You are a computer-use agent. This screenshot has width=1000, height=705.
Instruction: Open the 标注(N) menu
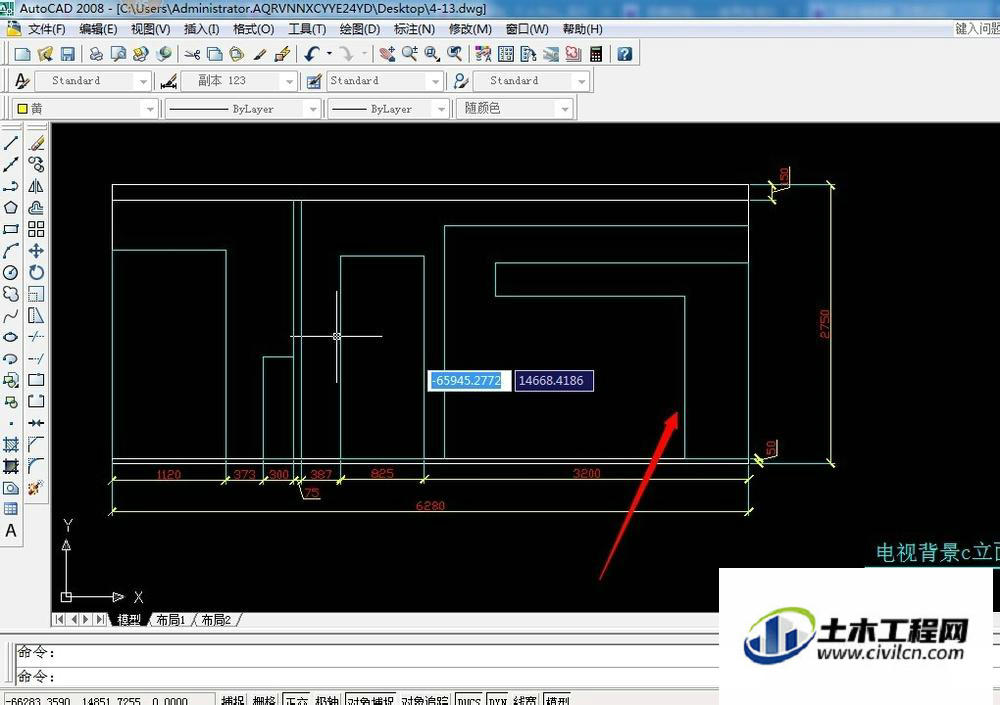pos(415,29)
